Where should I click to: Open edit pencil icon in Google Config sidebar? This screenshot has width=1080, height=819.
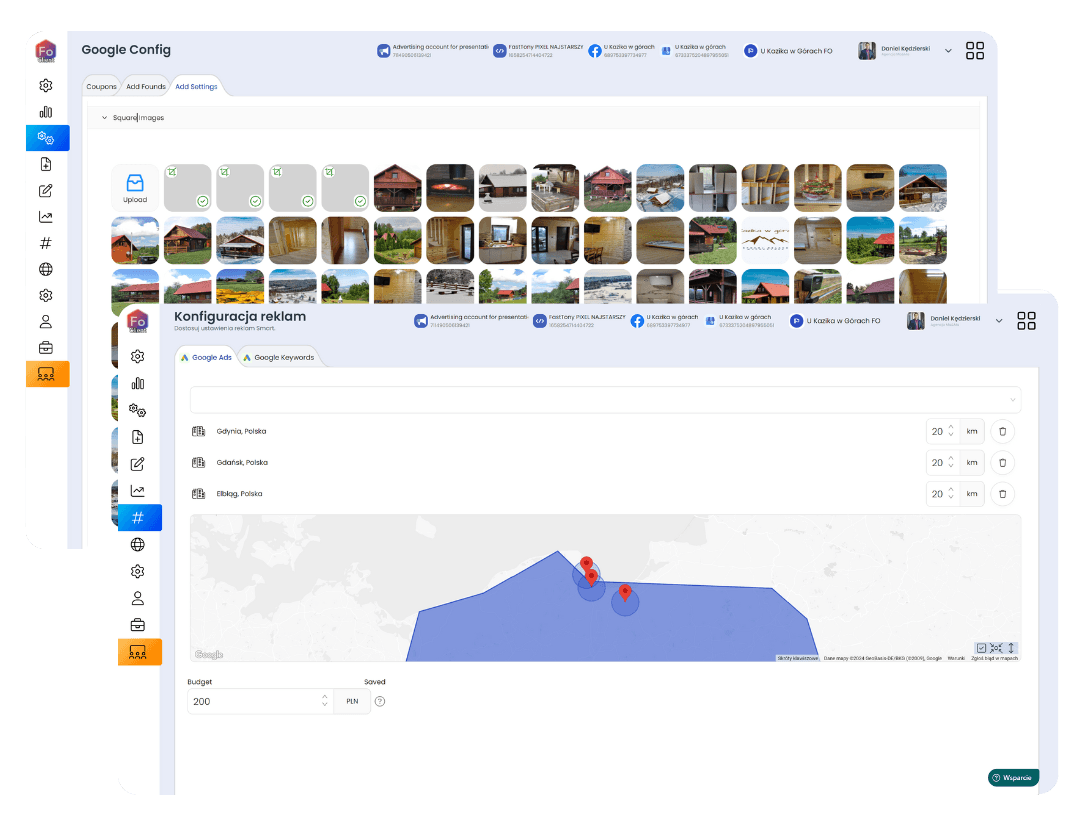(46, 191)
